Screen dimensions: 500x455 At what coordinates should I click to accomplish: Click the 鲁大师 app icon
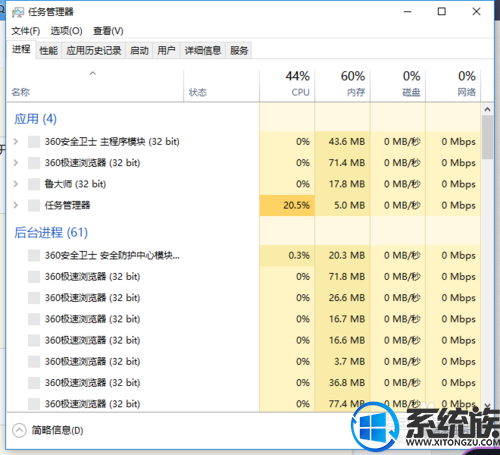34,184
